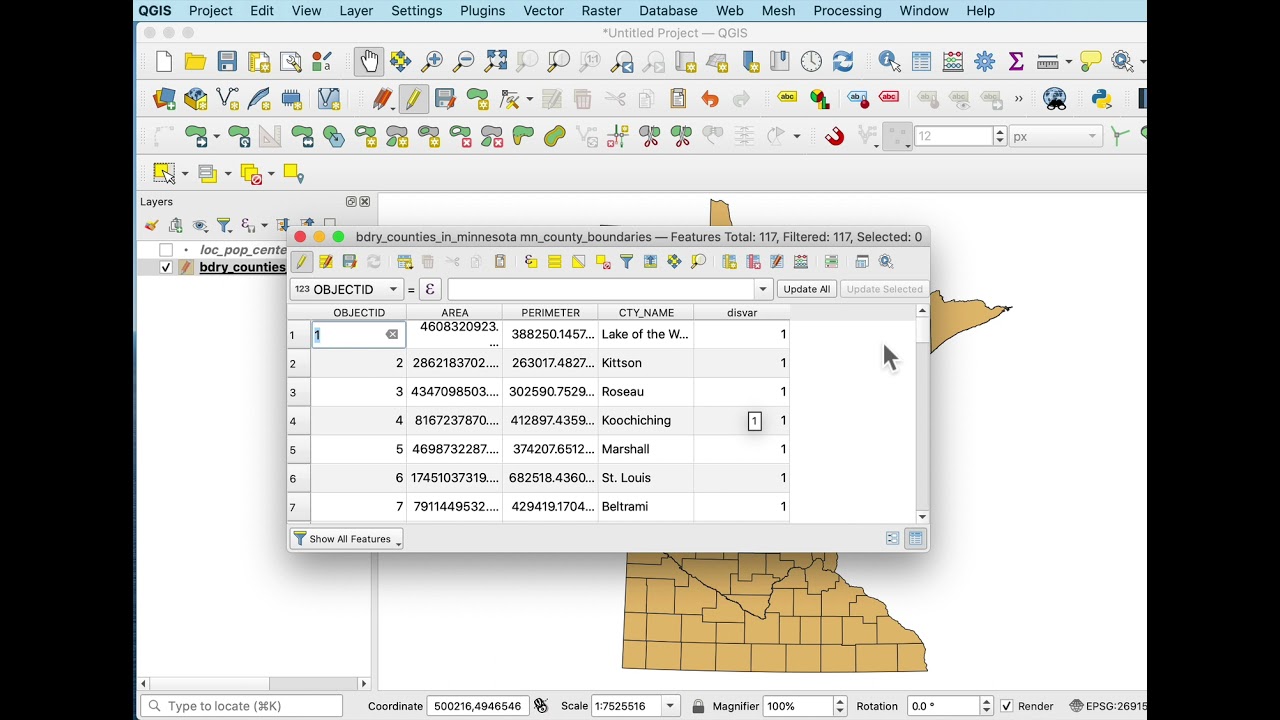This screenshot has height=720, width=1280.
Task: Click the CTY_NAME column header
Action: coord(646,313)
